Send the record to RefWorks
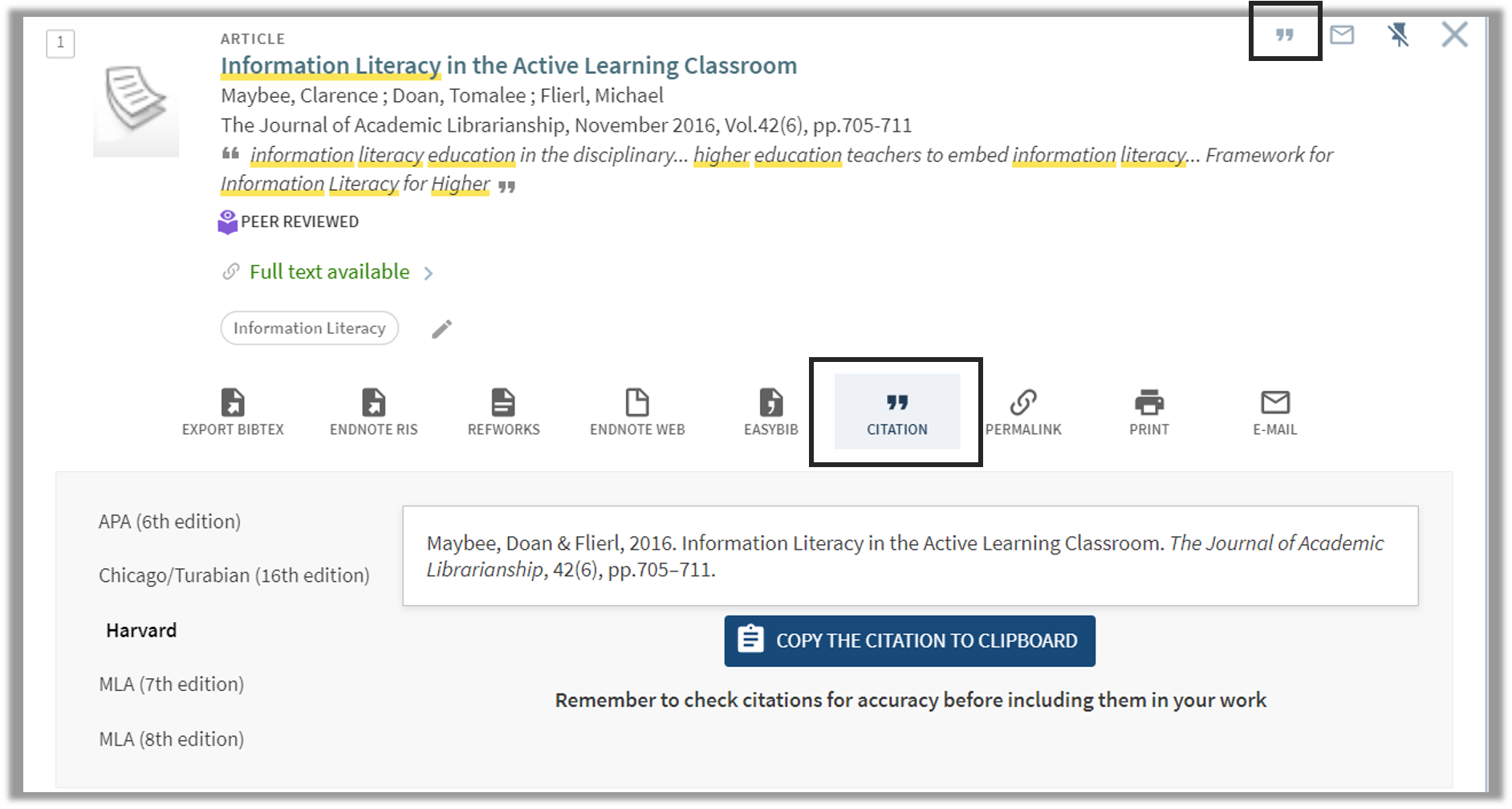This screenshot has height=809, width=1512. click(x=503, y=413)
